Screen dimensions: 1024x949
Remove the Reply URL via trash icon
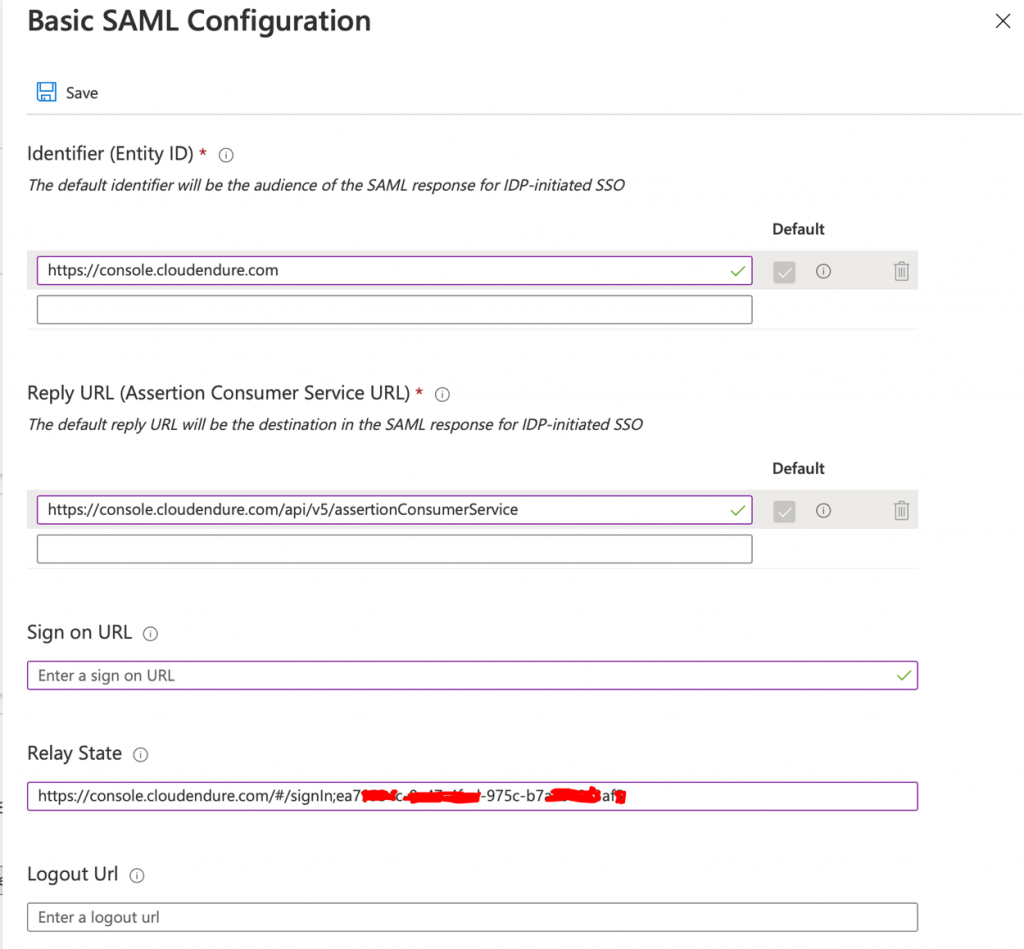[x=901, y=510]
